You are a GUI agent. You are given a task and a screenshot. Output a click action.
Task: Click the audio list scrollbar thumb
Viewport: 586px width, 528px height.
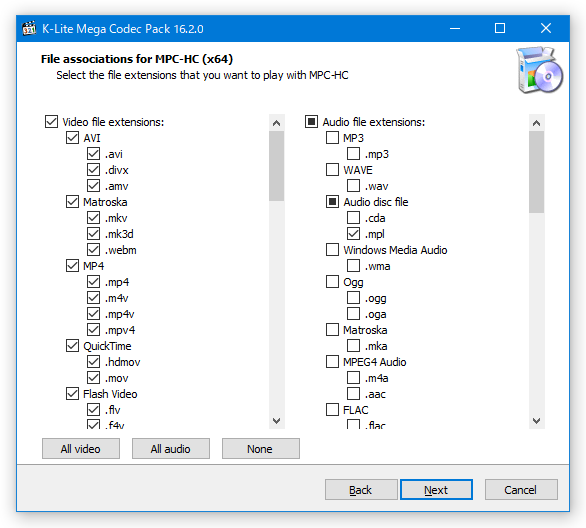[537, 172]
